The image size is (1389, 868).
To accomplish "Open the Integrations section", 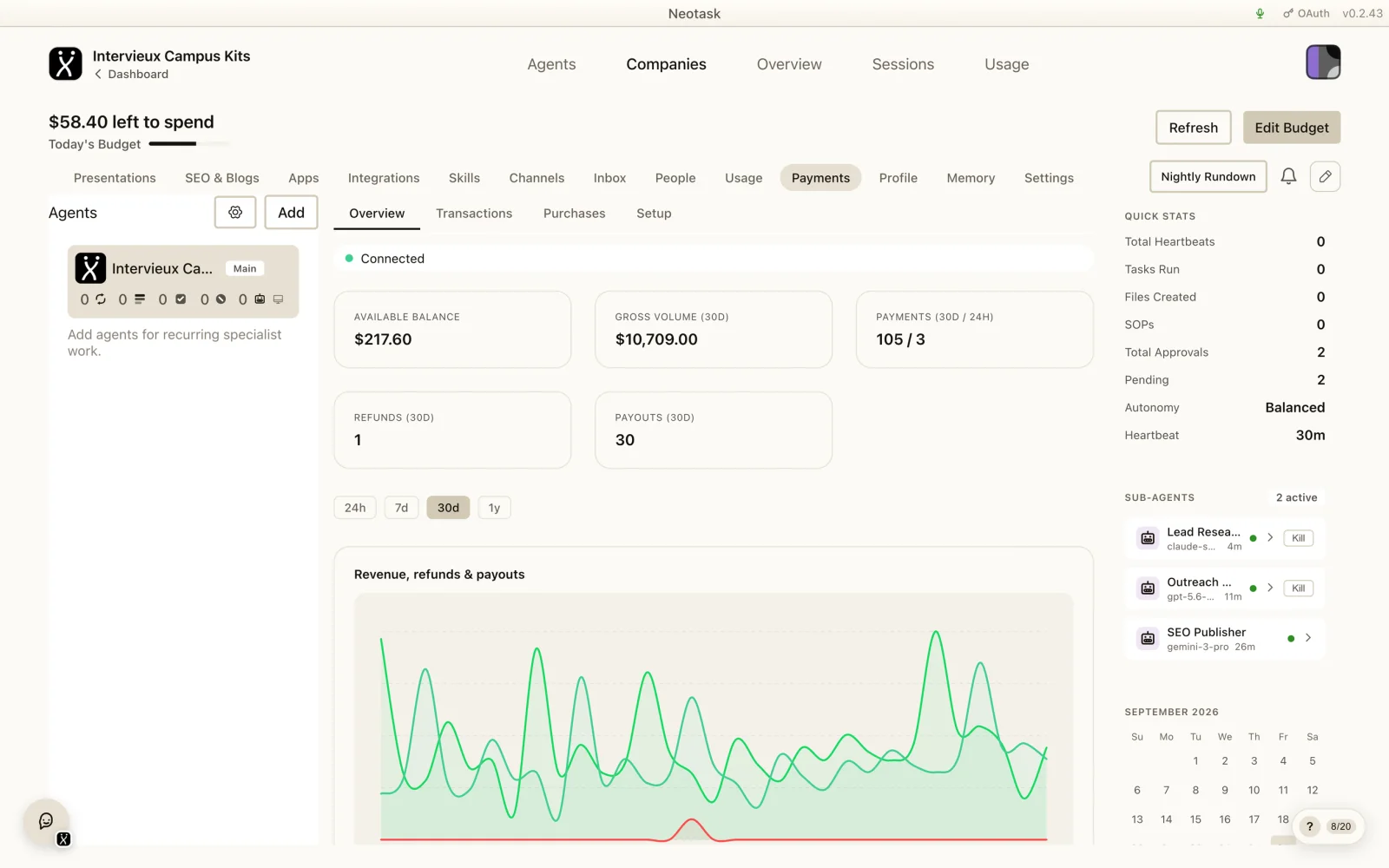I will [x=384, y=178].
